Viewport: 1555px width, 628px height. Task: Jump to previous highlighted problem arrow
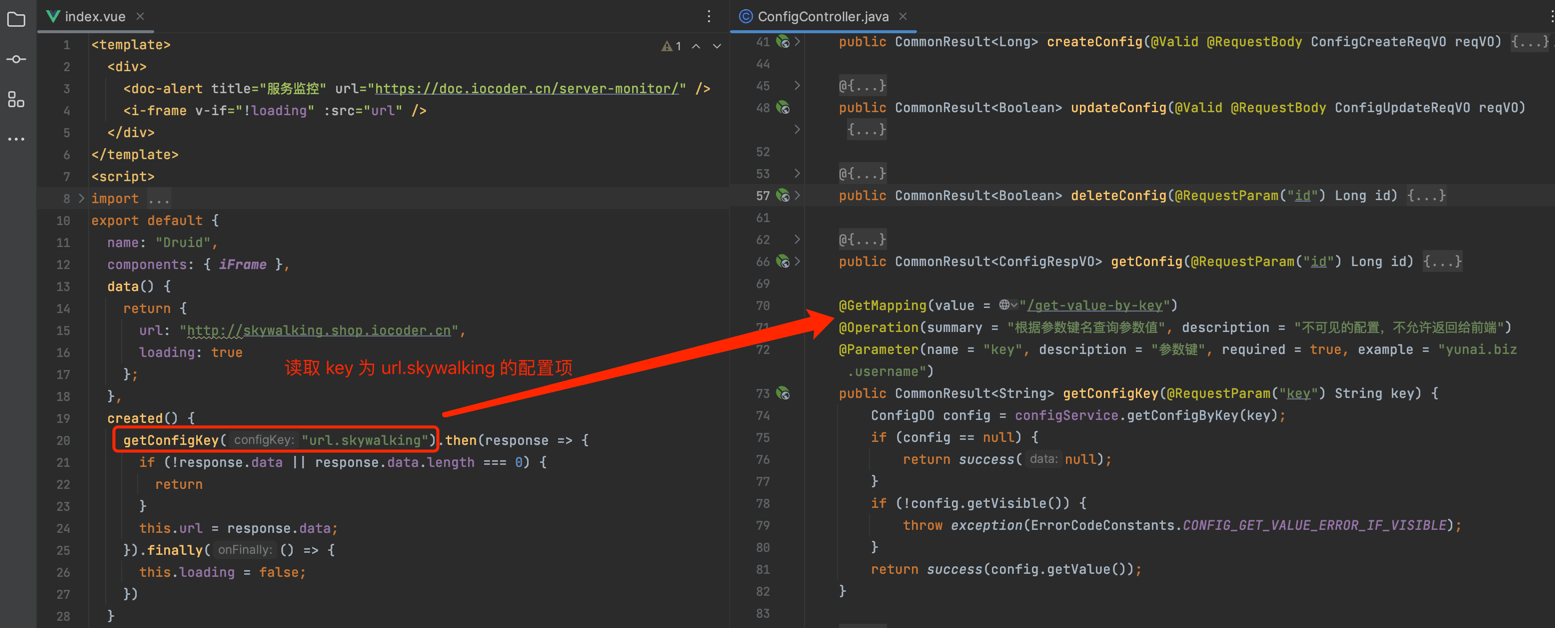[x=696, y=46]
